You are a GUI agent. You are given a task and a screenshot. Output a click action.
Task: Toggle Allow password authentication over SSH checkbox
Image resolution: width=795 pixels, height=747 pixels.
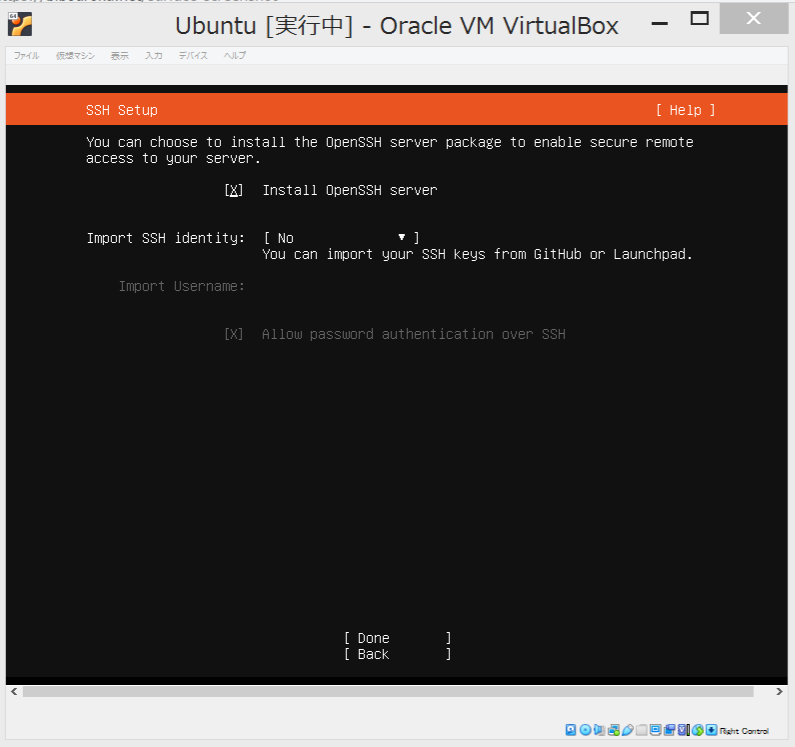(x=233, y=334)
